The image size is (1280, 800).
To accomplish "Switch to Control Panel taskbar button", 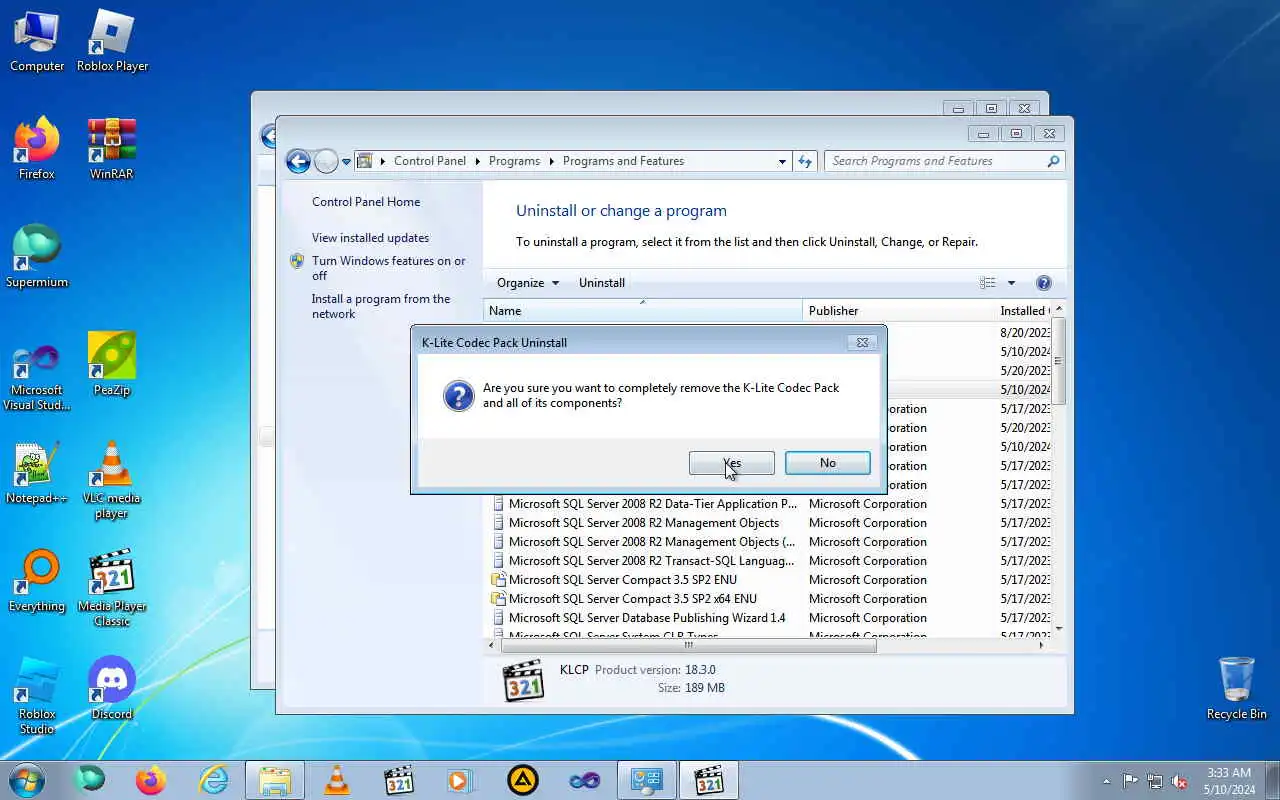I will click(x=647, y=780).
